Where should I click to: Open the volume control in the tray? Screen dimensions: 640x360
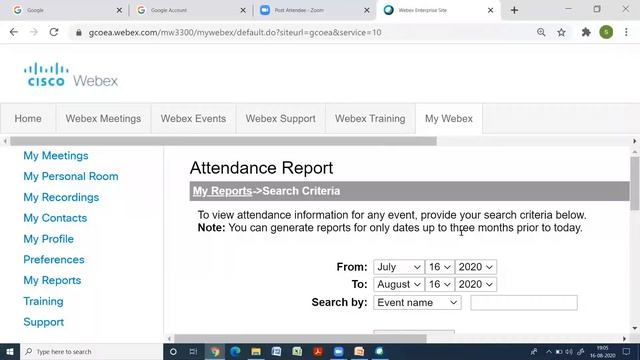click(569, 351)
